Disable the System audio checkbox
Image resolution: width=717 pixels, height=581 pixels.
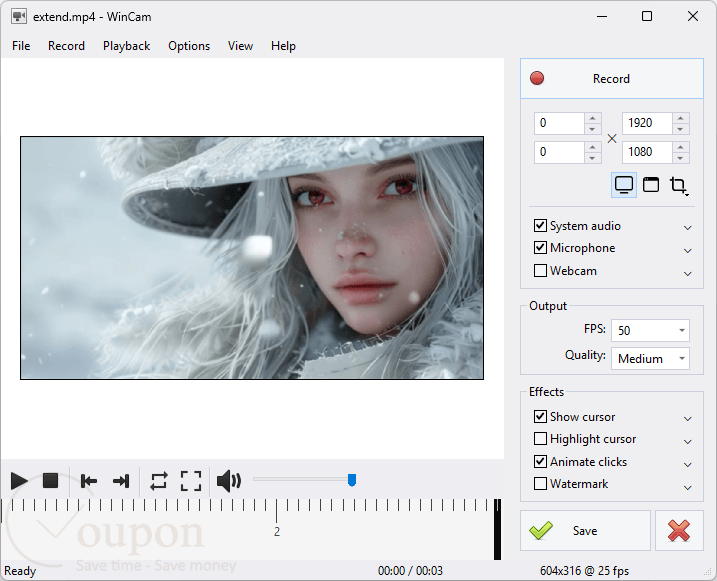tap(540, 225)
